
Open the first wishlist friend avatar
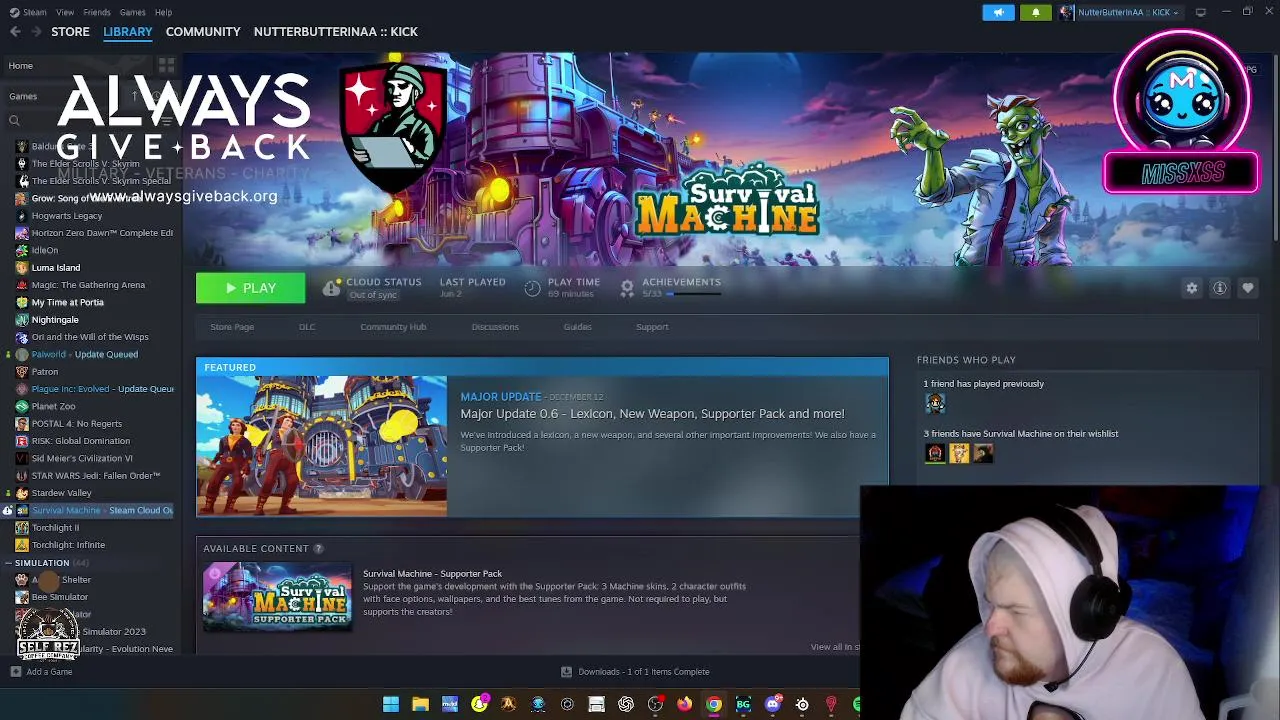[935, 453]
